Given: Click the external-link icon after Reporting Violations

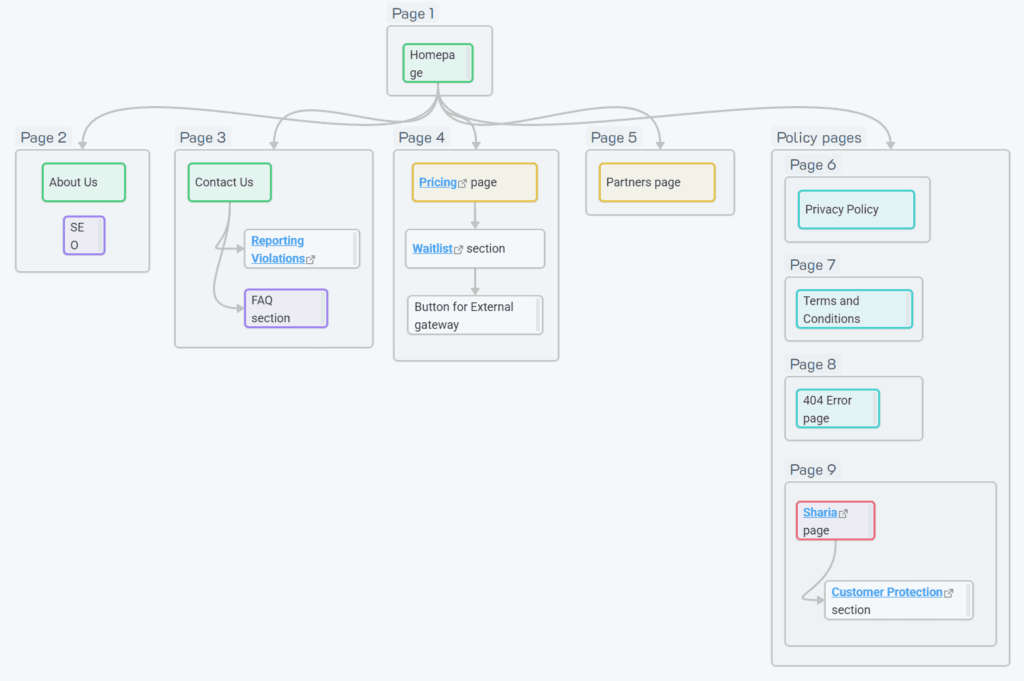Looking at the screenshot, I should click(x=311, y=259).
